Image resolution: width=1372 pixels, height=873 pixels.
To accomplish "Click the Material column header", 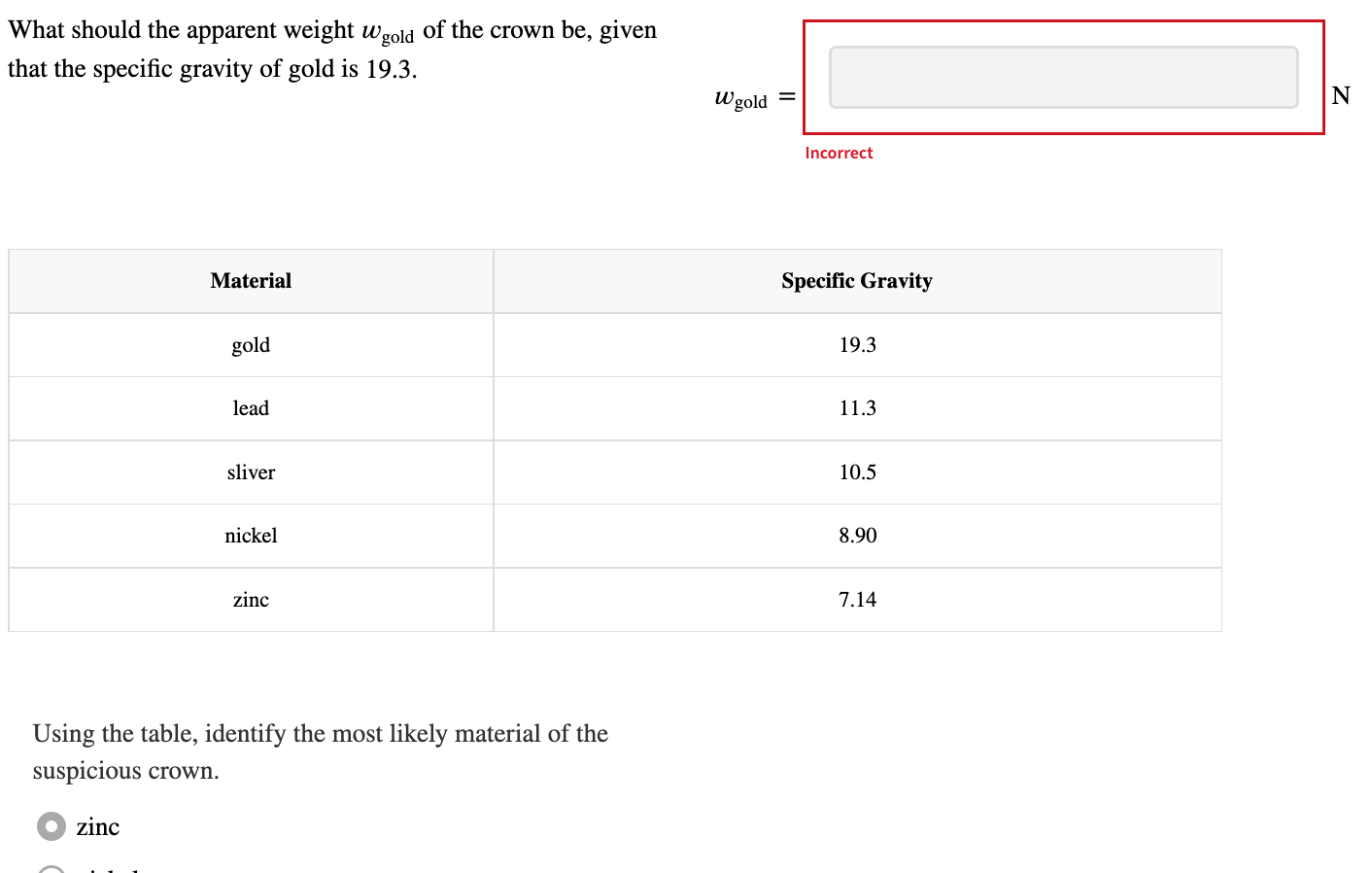I will pos(251,281).
